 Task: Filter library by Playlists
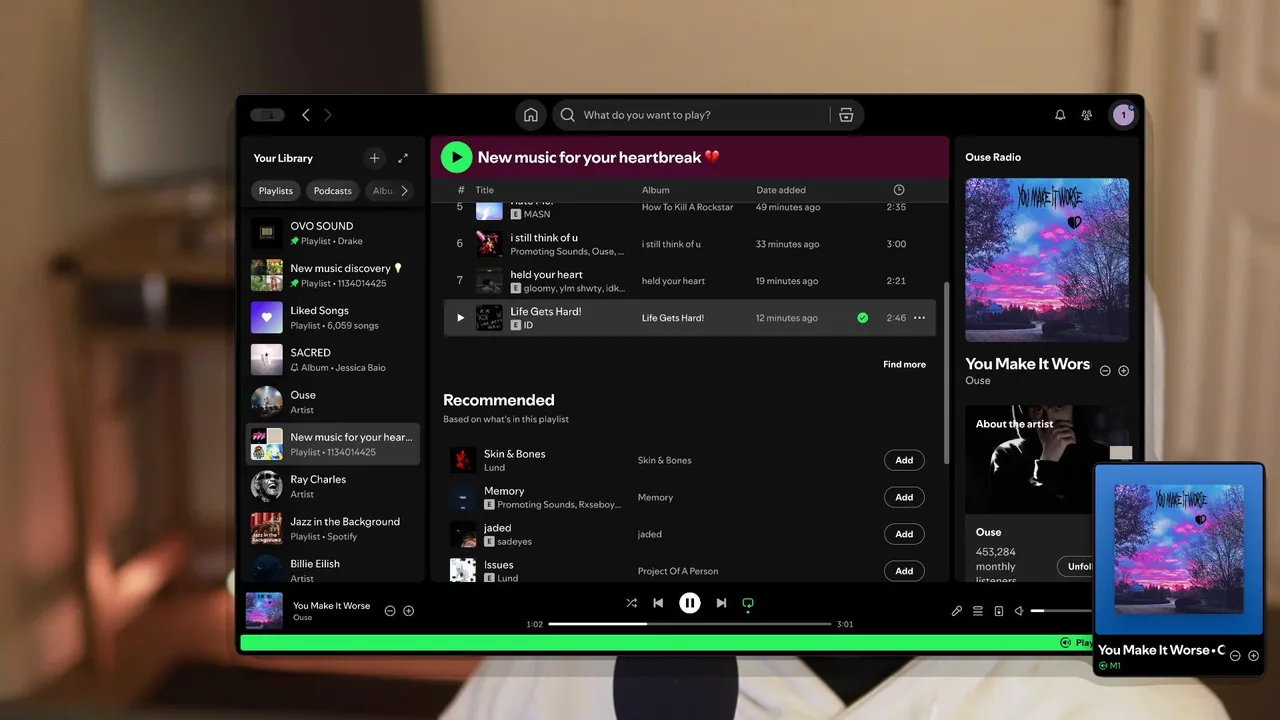(276, 191)
